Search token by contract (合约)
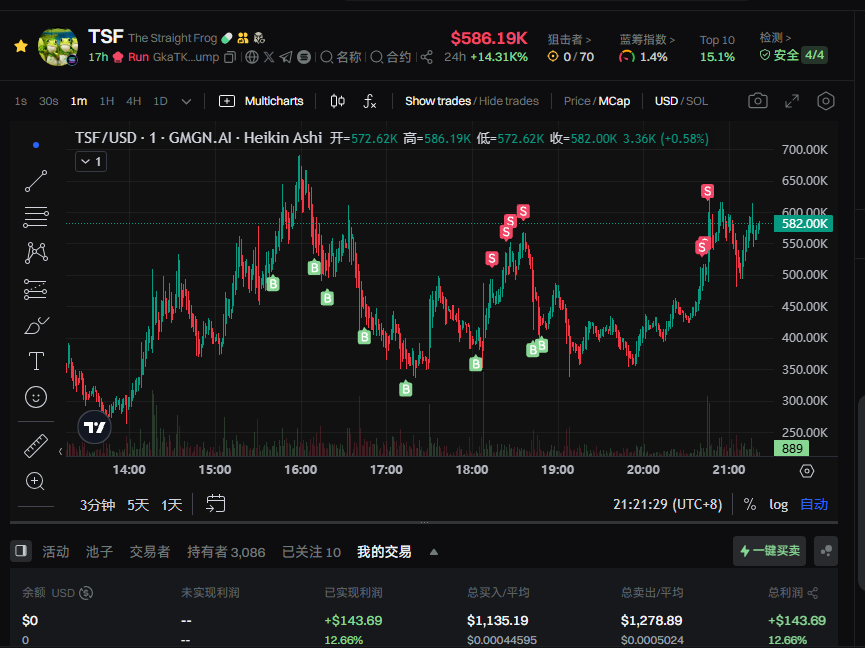The width and height of the screenshot is (865, 648). tap(391, 57)
